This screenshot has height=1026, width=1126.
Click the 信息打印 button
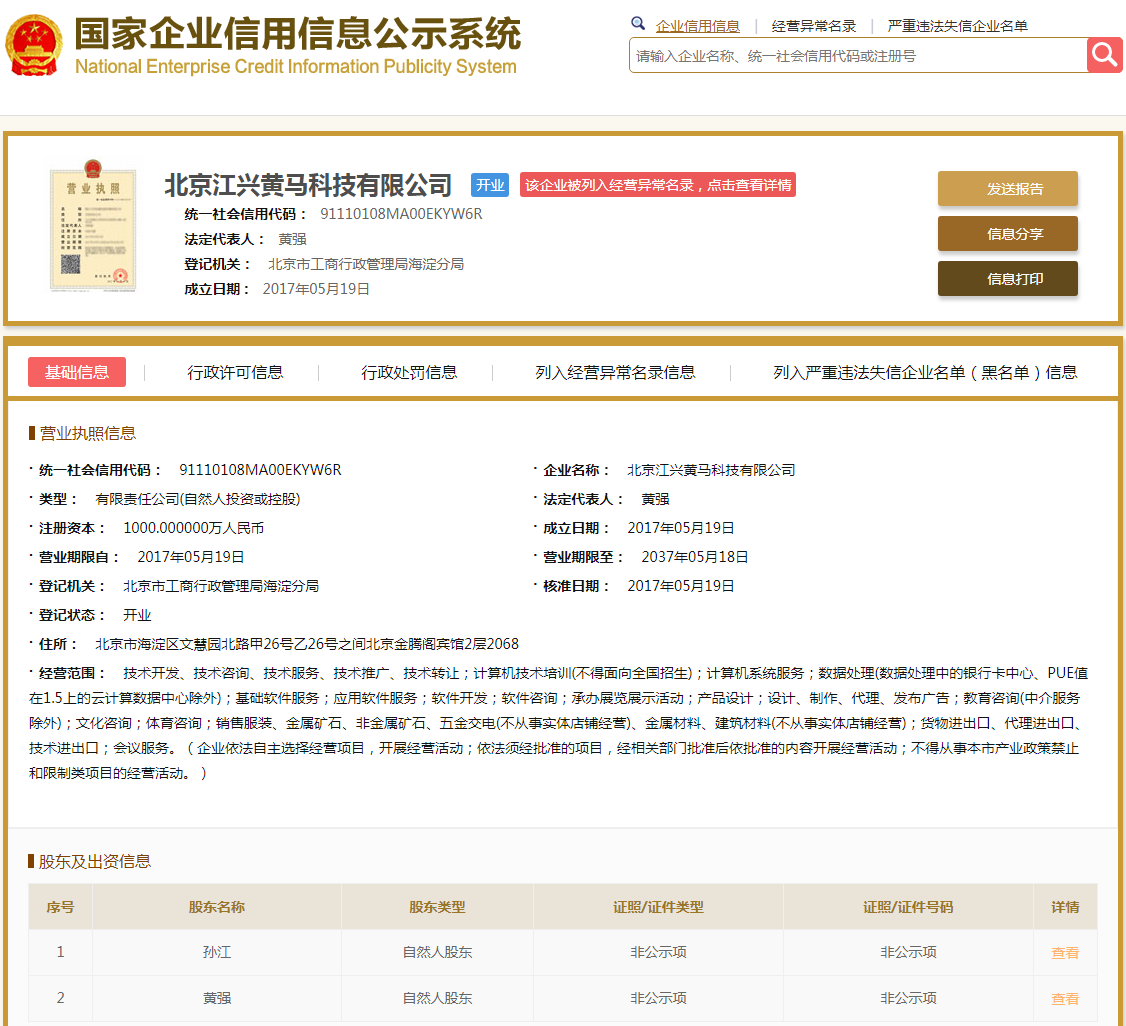1007,279
